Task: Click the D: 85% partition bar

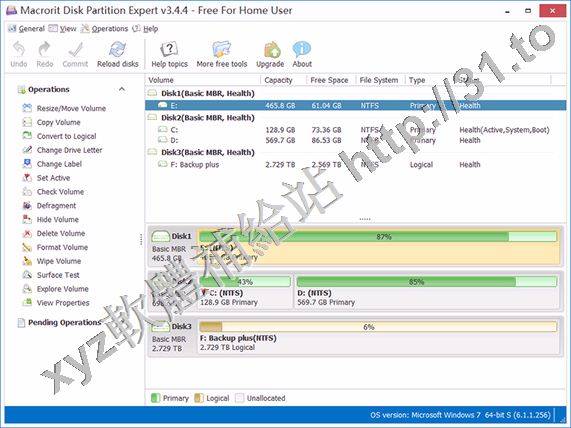Action: [x=427, y=282]
